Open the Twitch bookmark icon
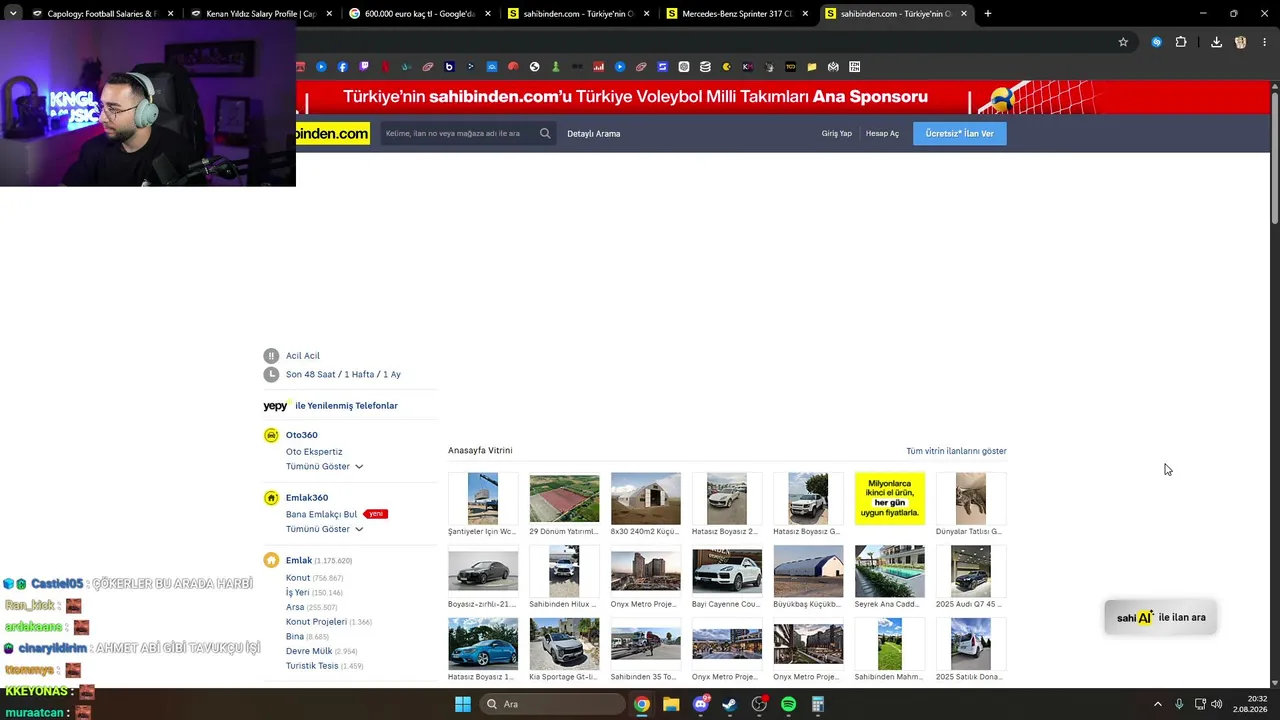Viewport: 1280px width, 720px height. (x=364, y=67)
